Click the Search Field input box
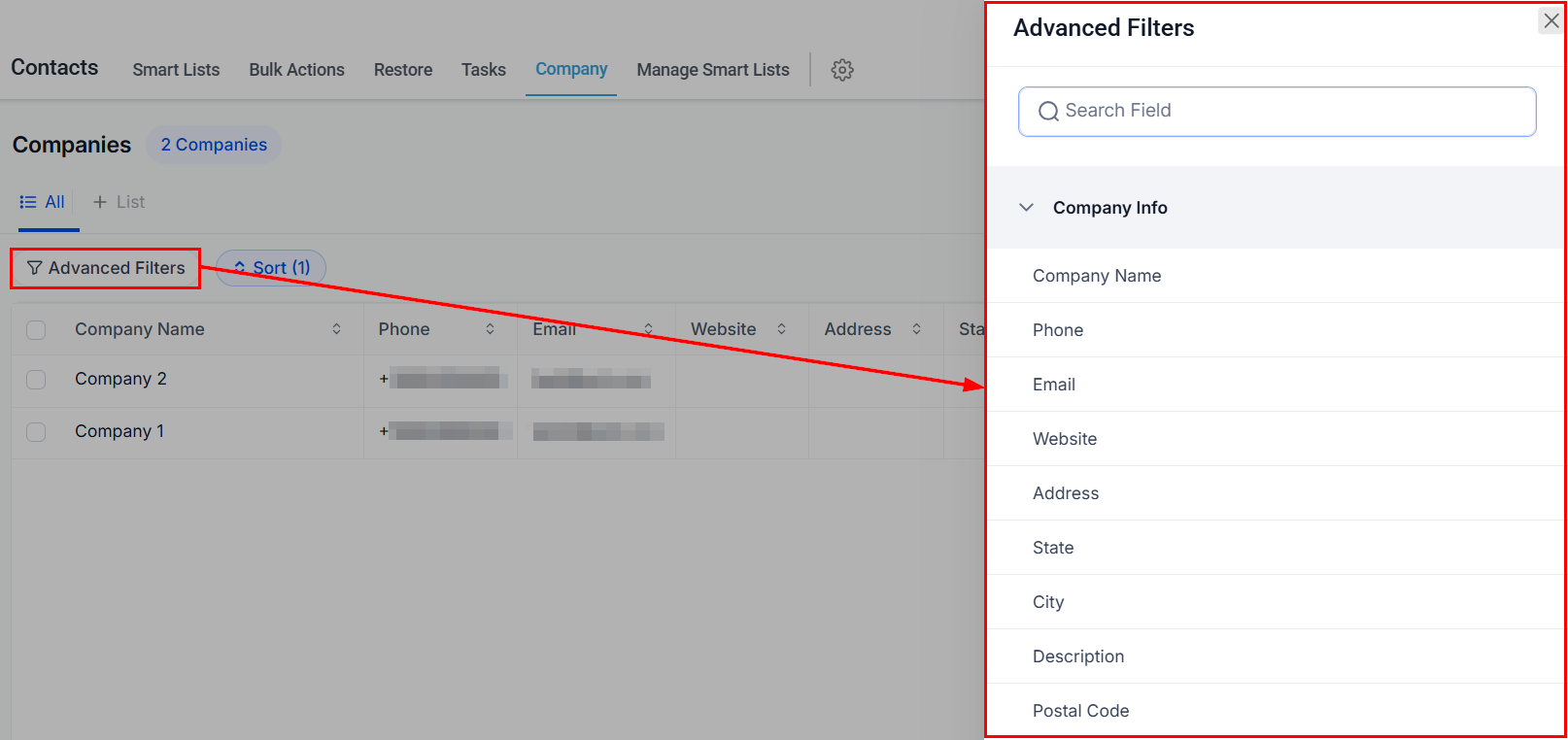This screenshot has height=740, width=1568. coord(1277,112)
